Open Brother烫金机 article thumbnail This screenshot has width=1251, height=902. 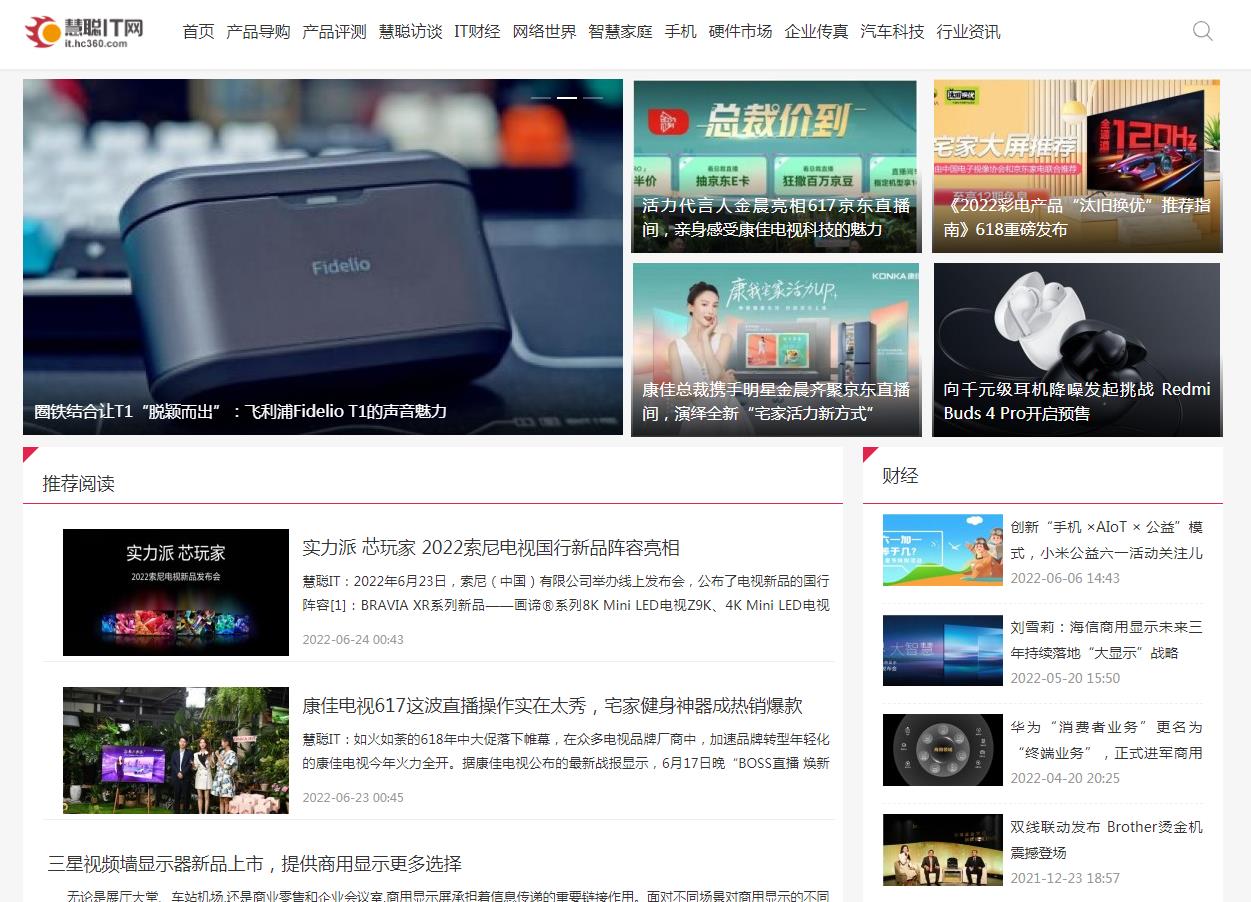tap(943, 850)
